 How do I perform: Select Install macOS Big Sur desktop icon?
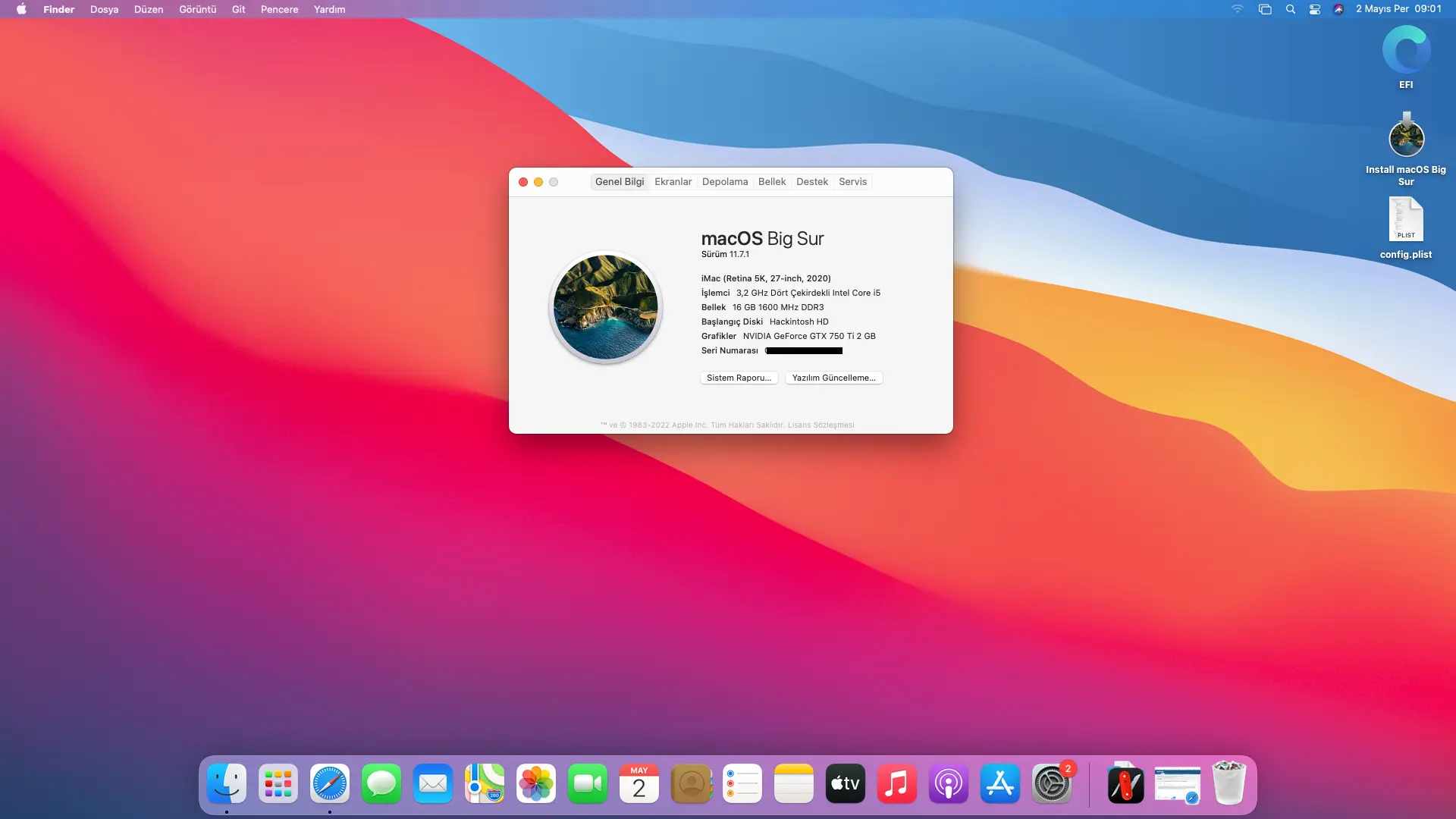(x=1406, y=149)
